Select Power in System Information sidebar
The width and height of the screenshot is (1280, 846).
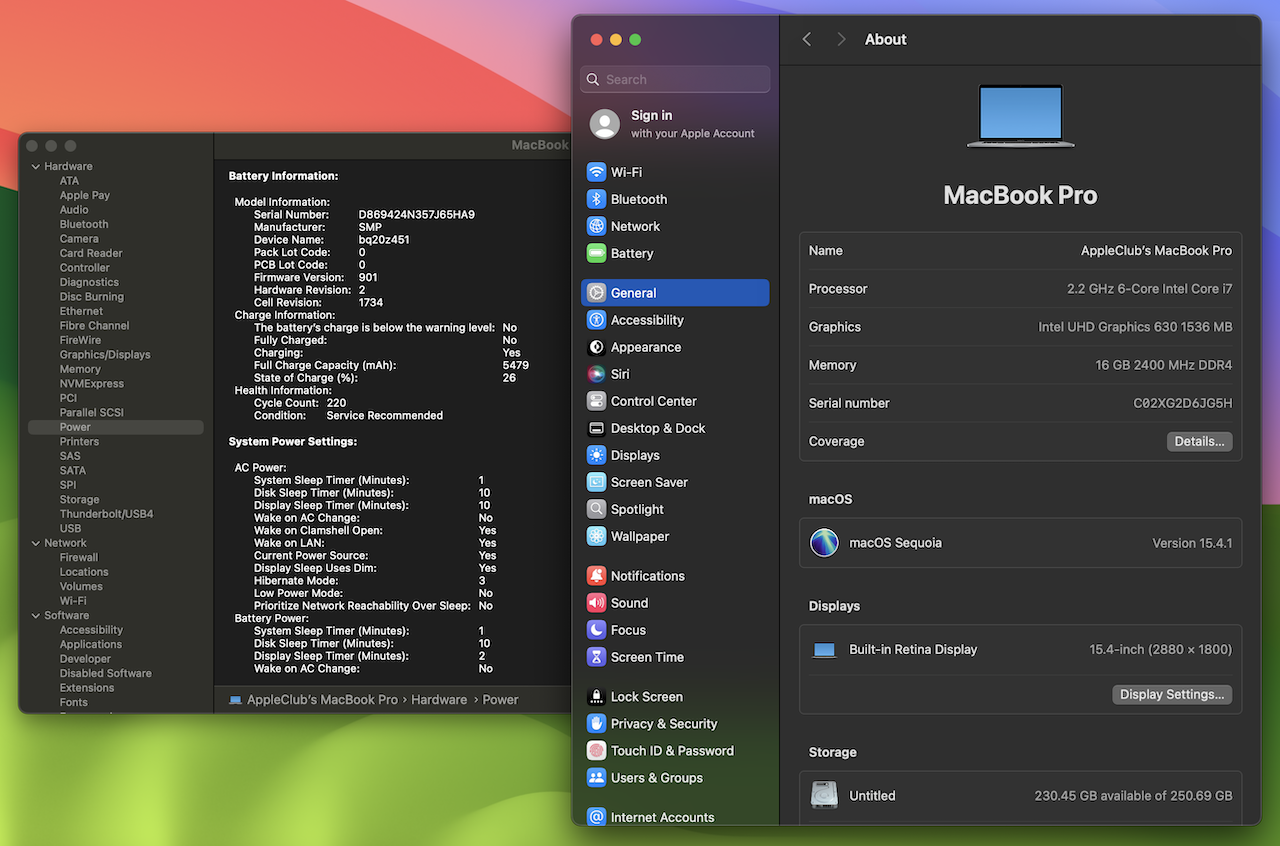tap(115, 427)
